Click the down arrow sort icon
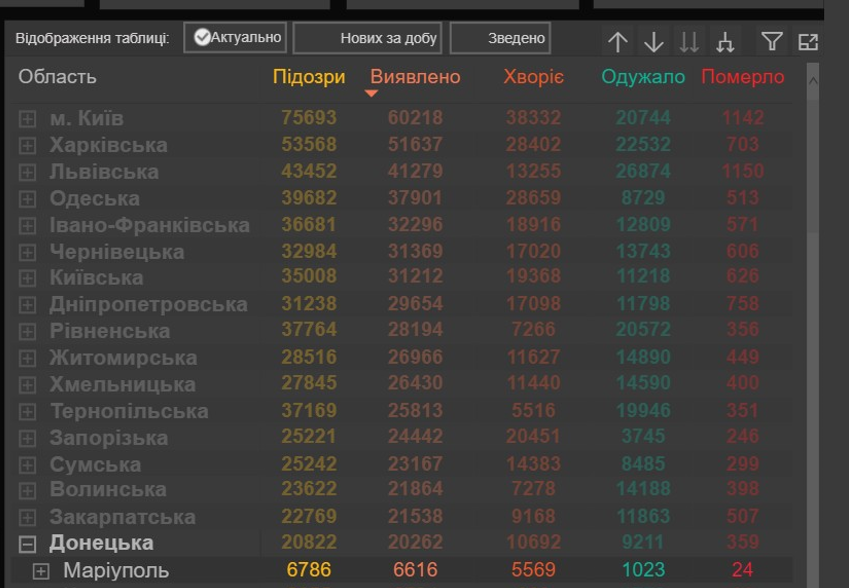Screen dimensions: 849x588 coord(654,42)
